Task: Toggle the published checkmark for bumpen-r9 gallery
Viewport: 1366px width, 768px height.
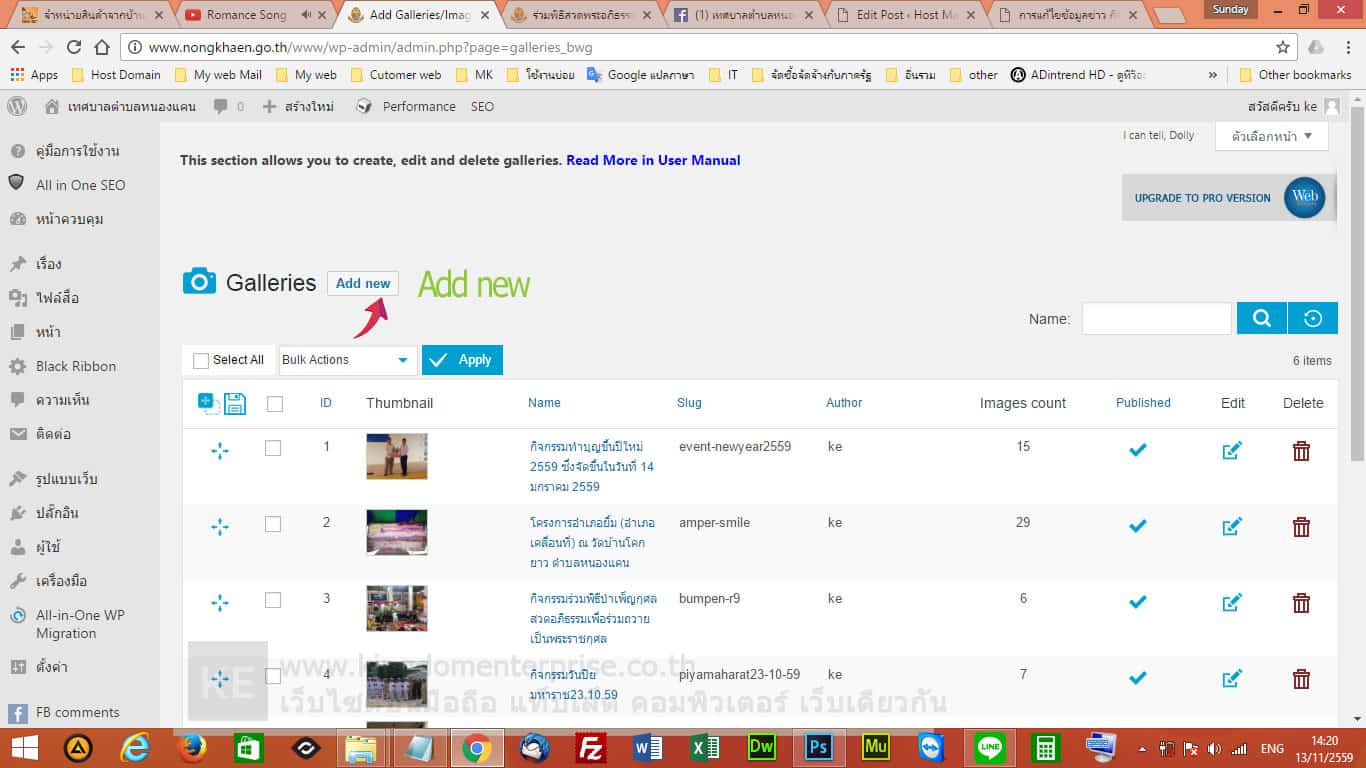Action: click(1137, 602)
